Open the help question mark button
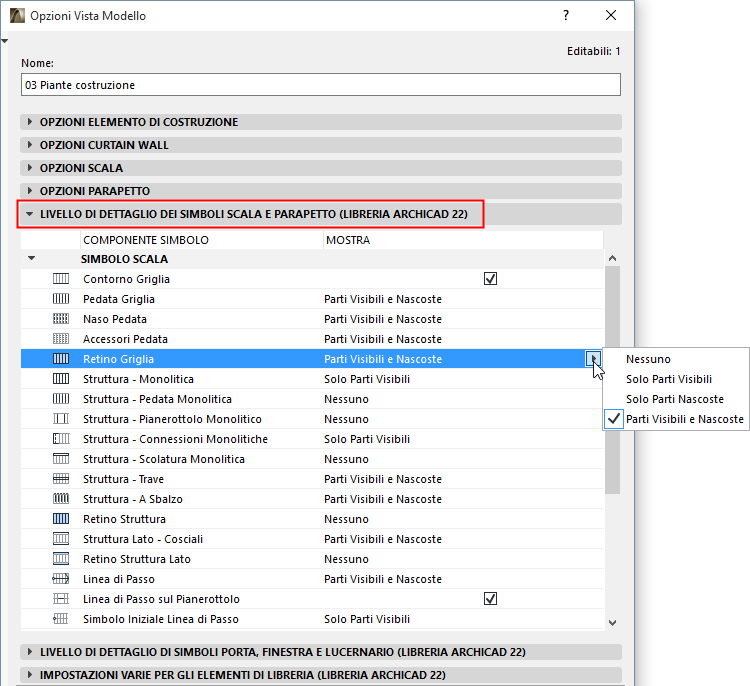Image resolution: width=750 pixels, height=686 pixels. tap(566, 15)
